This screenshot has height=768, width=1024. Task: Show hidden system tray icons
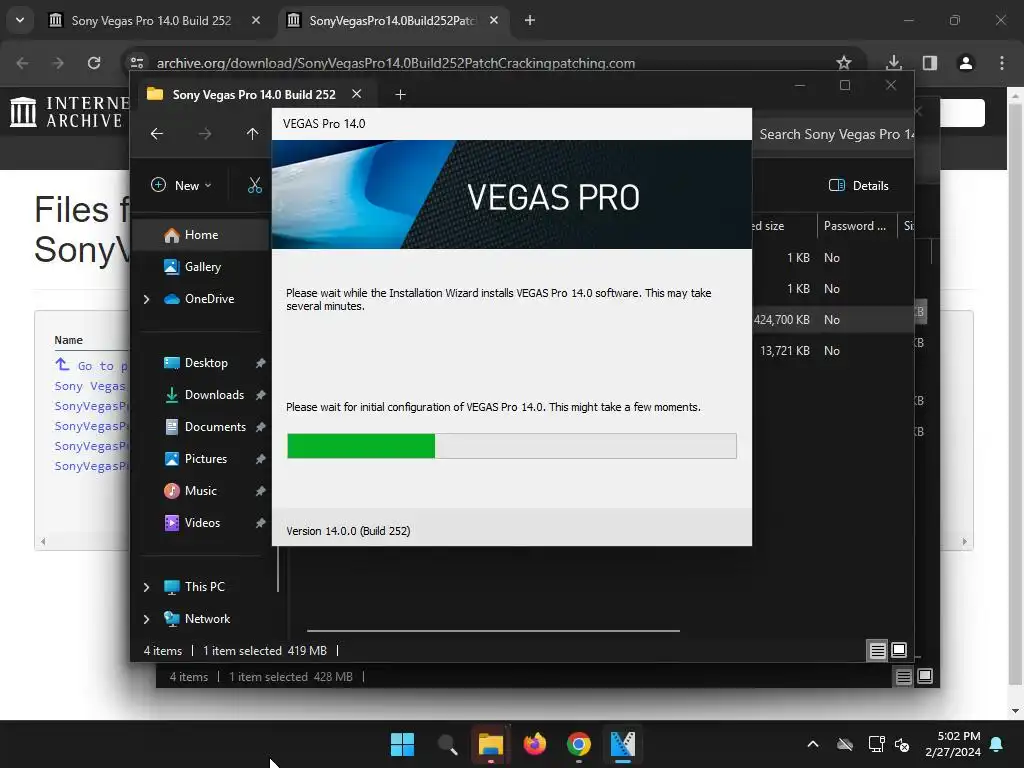pyautogui.click(x=812, y=744)
